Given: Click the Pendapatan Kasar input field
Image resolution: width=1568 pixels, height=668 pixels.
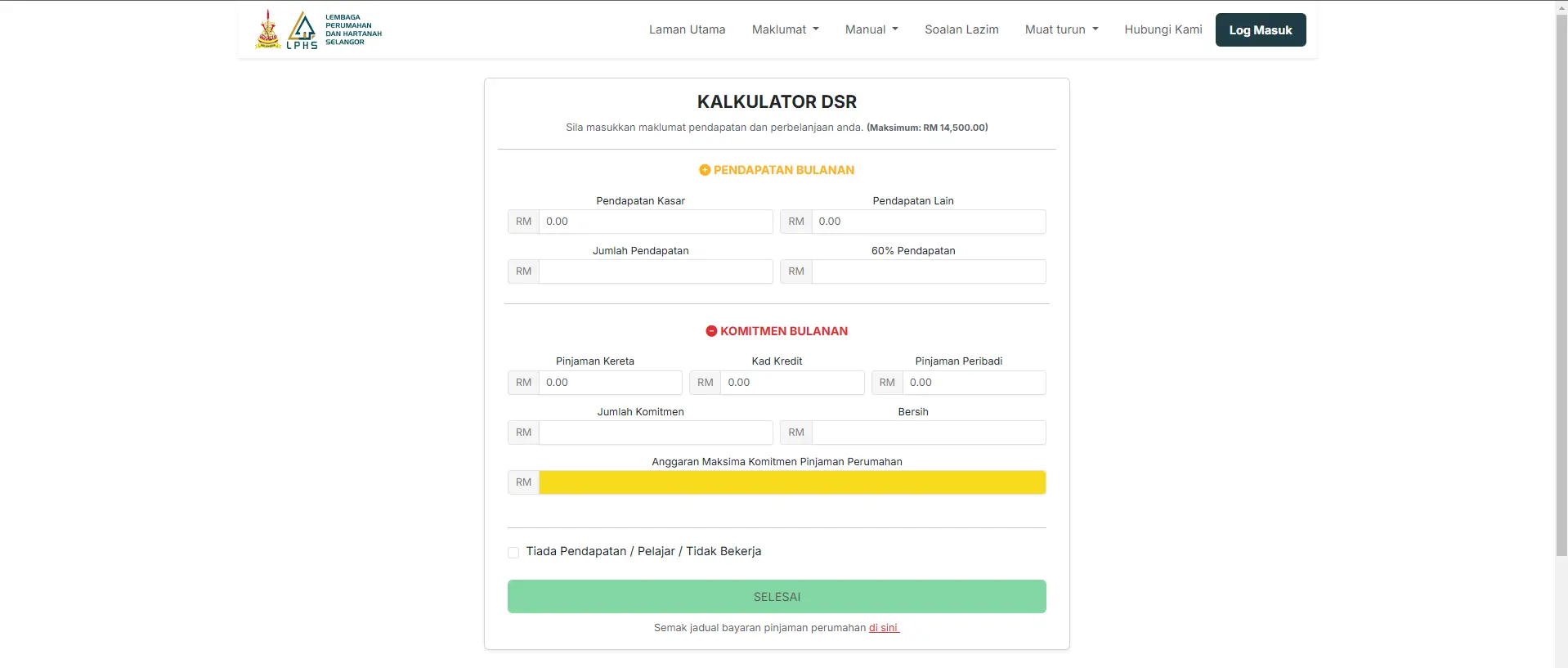Looking at the screenshot, I should (x=656, y=222).
